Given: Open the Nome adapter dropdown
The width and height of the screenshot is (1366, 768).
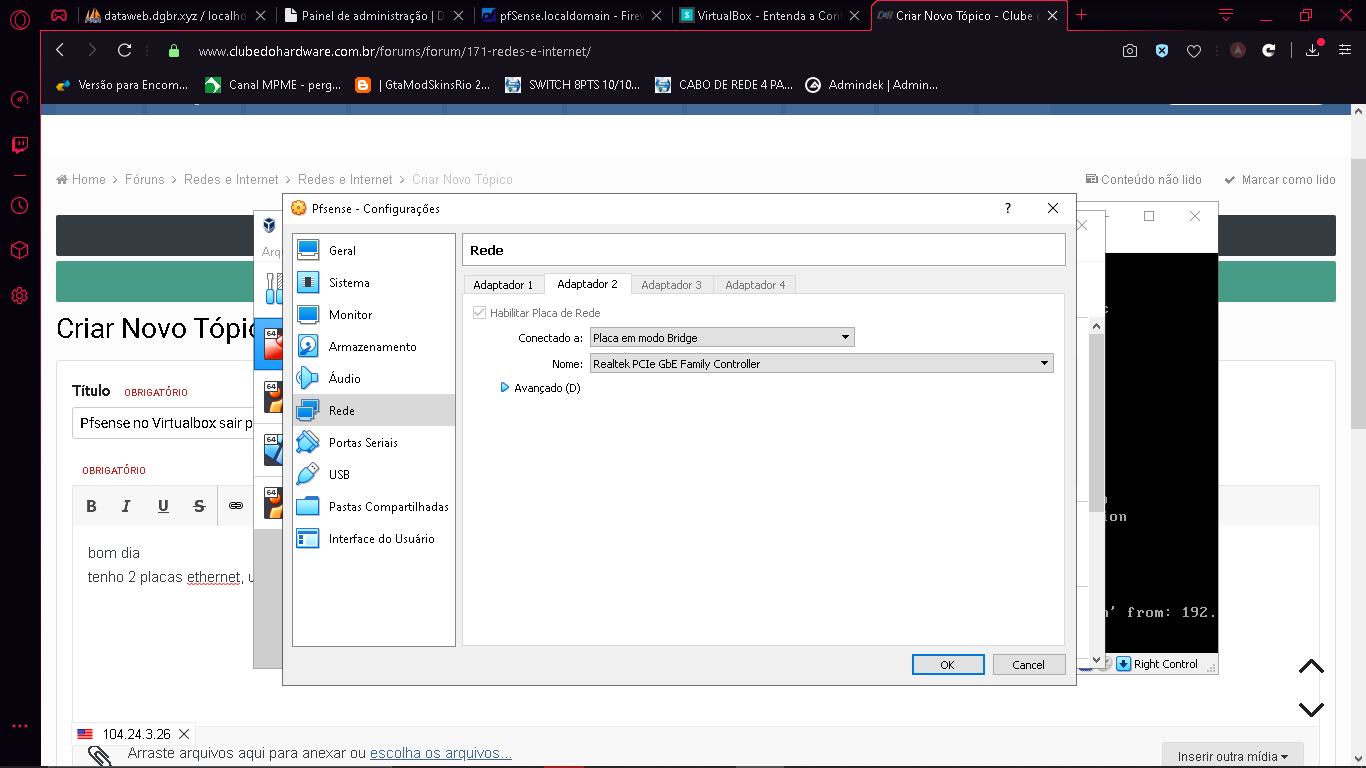Looking at the screenshot, I should pos(822,364).
